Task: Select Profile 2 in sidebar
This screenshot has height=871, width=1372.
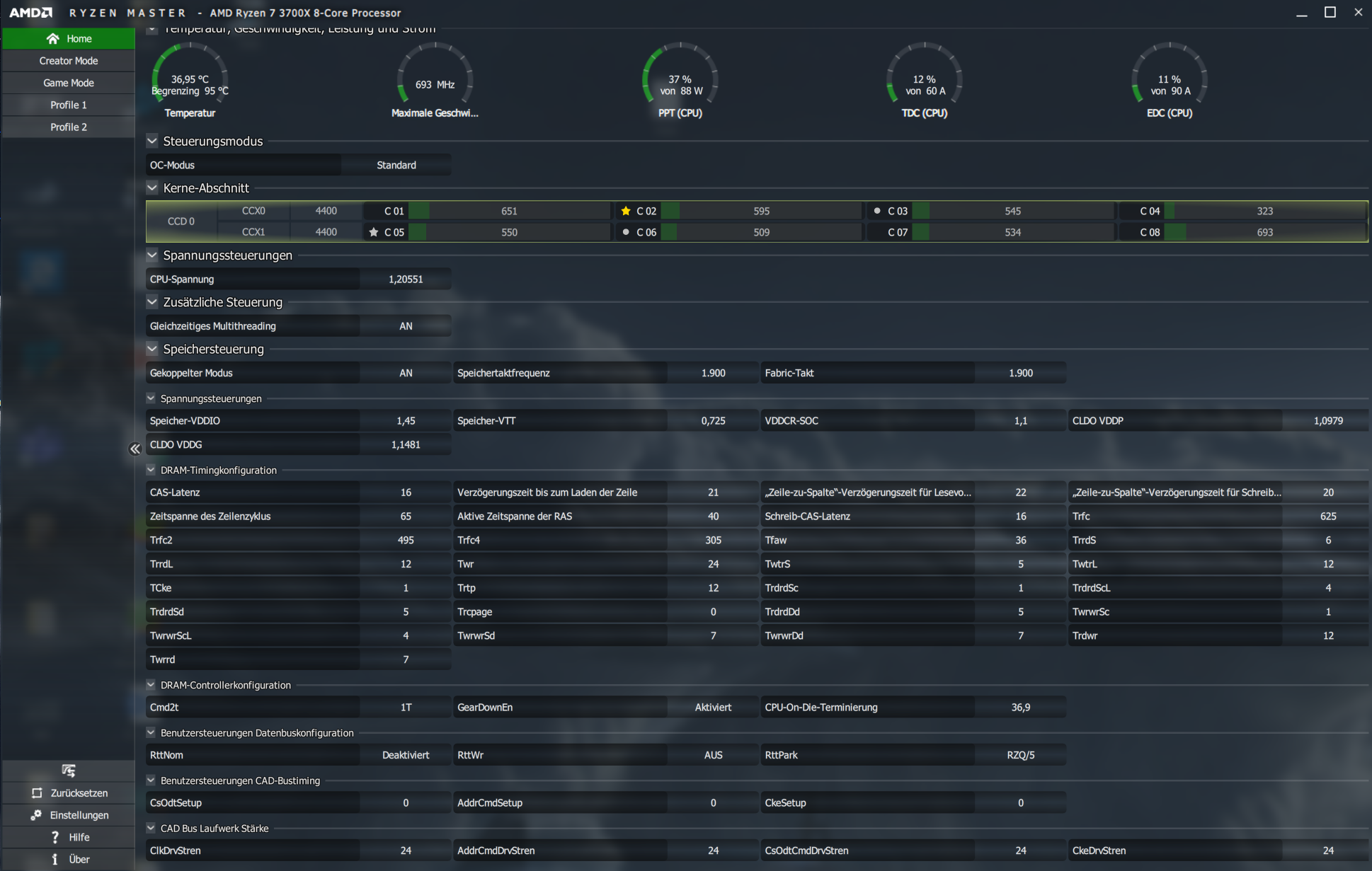Action: tap(69, 127)
